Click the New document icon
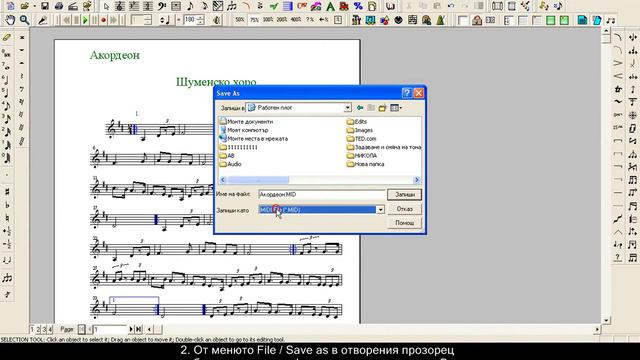The width and height of the screenshot is (640, 360). 10,6
